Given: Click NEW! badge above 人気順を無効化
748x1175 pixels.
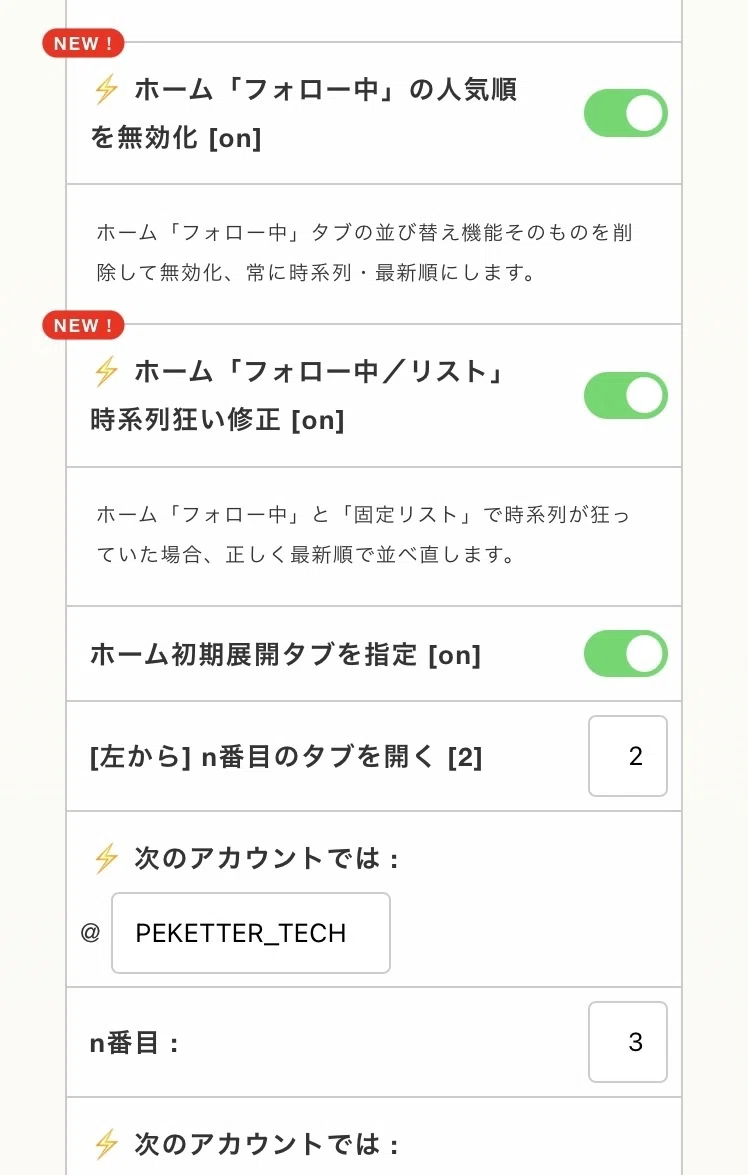Looking at the screenshot, I should (83, 43).
